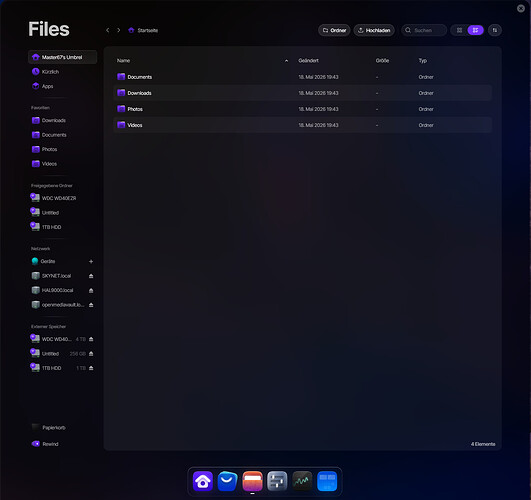Open Photos favorite in the sidebar
This screenshot has height=500, width=531.
click(x=62, y=149)
